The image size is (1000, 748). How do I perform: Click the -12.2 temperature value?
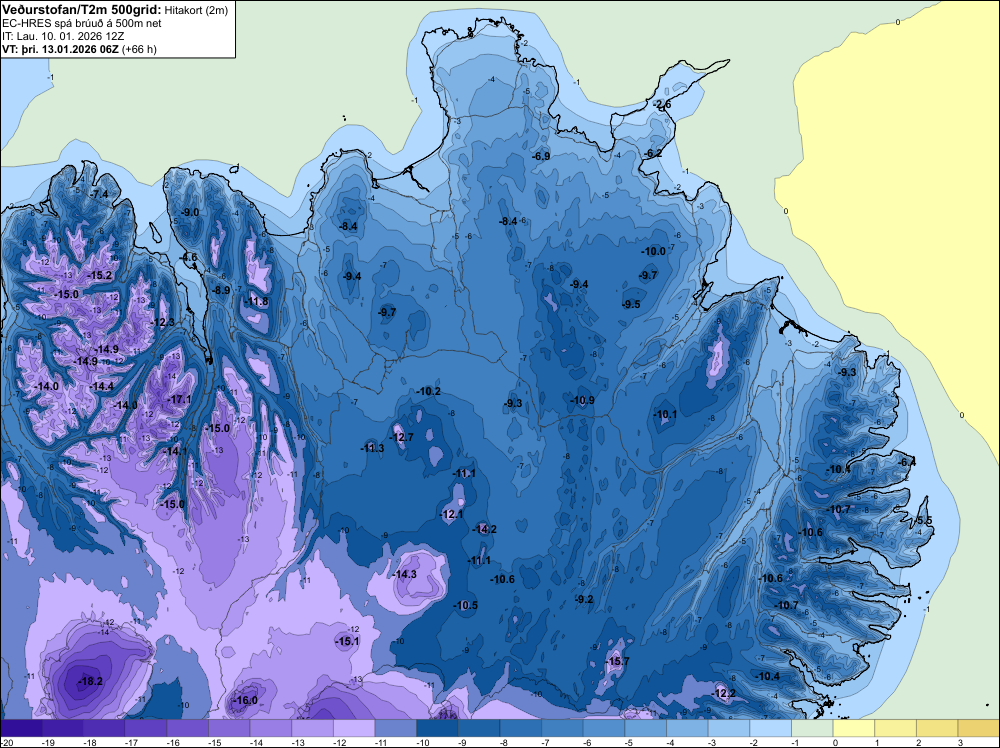(x=724, y=693)
